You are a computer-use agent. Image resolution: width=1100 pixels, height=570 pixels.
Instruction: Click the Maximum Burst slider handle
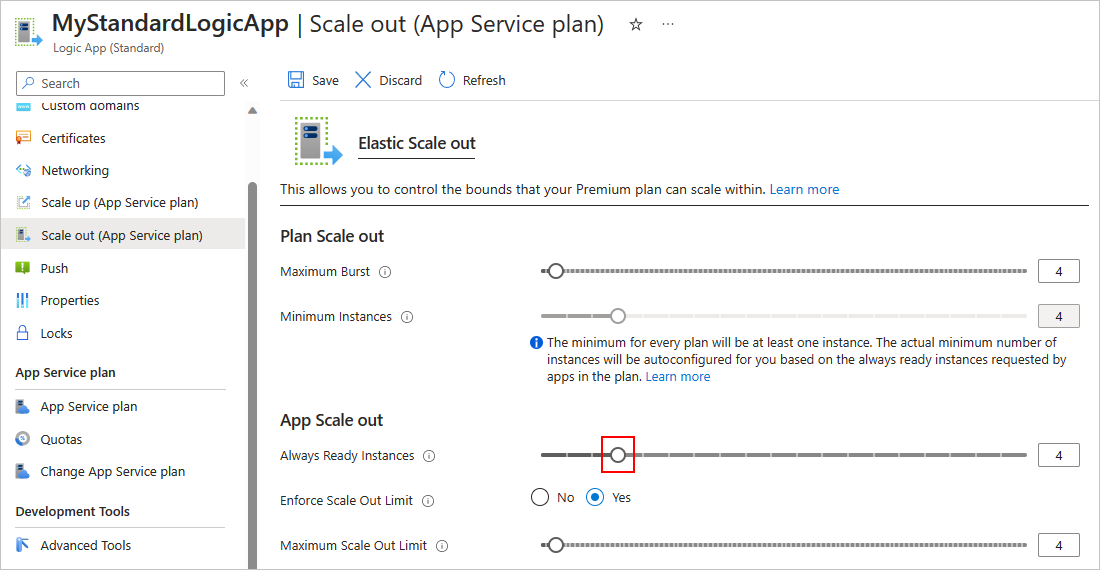click(556, 271)
